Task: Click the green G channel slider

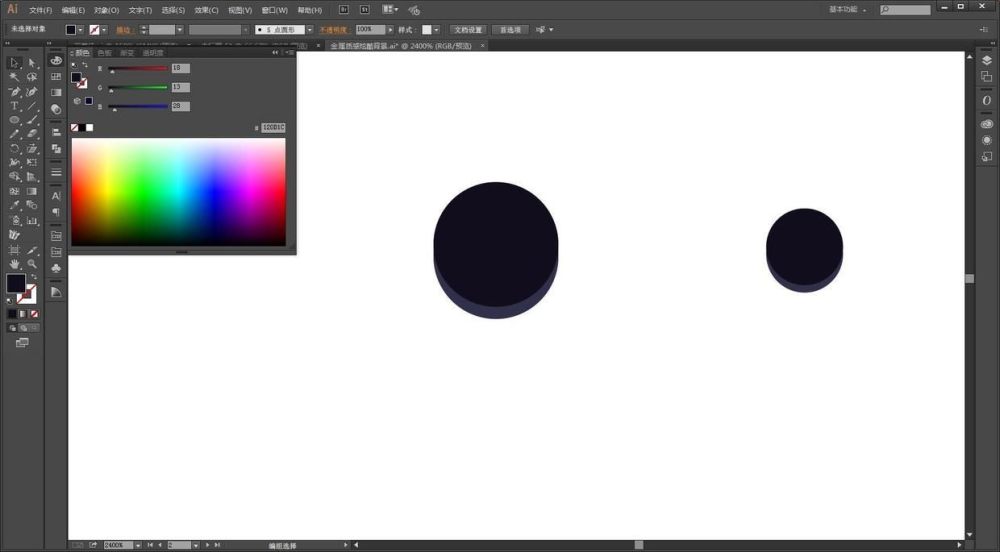Action: (x=138, y=88)
